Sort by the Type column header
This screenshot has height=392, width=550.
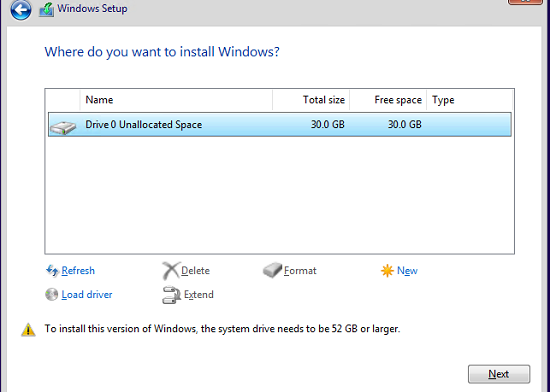point(469,100)
